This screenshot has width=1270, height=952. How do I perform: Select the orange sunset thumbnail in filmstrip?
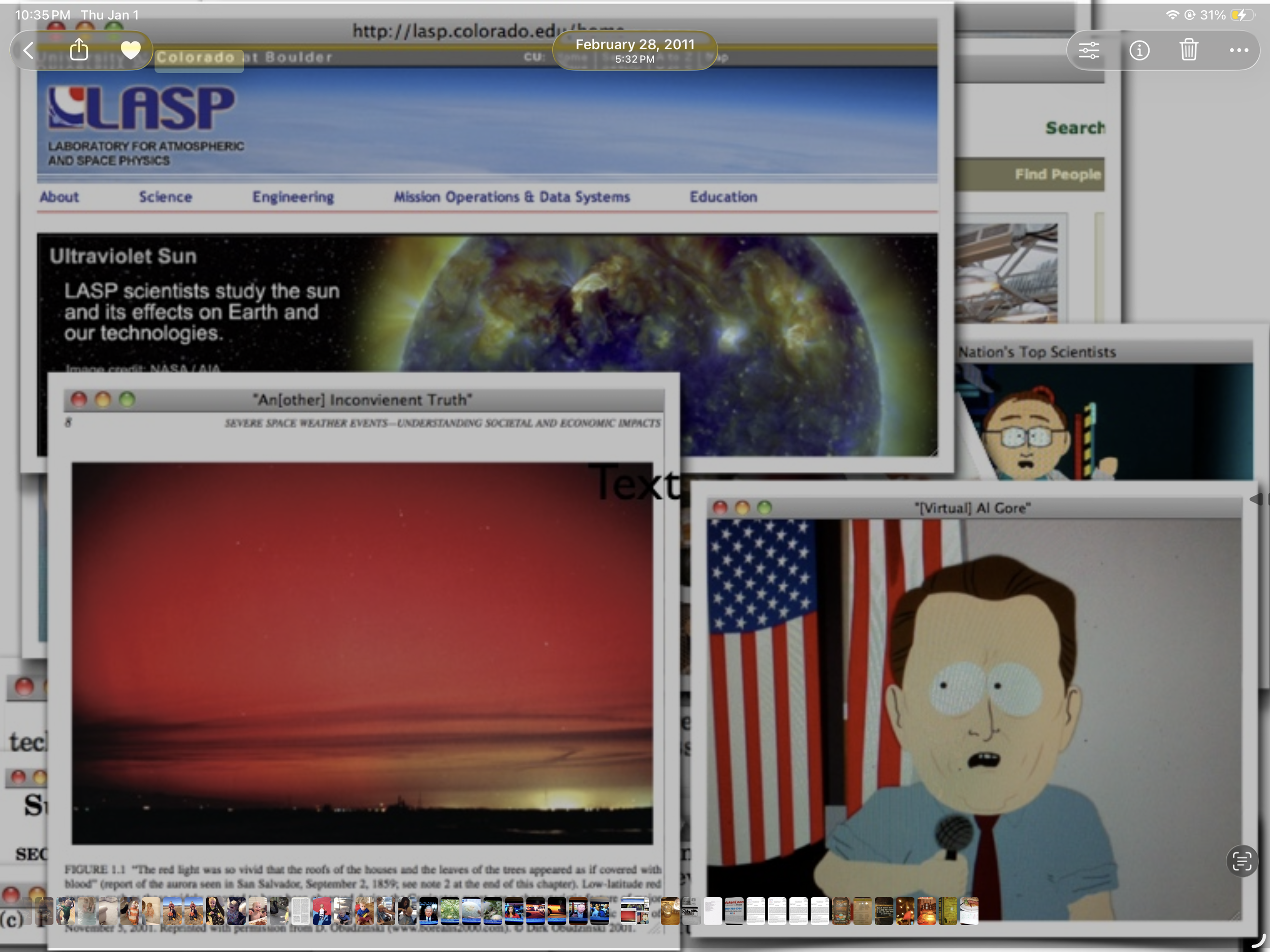pos(557,911)
